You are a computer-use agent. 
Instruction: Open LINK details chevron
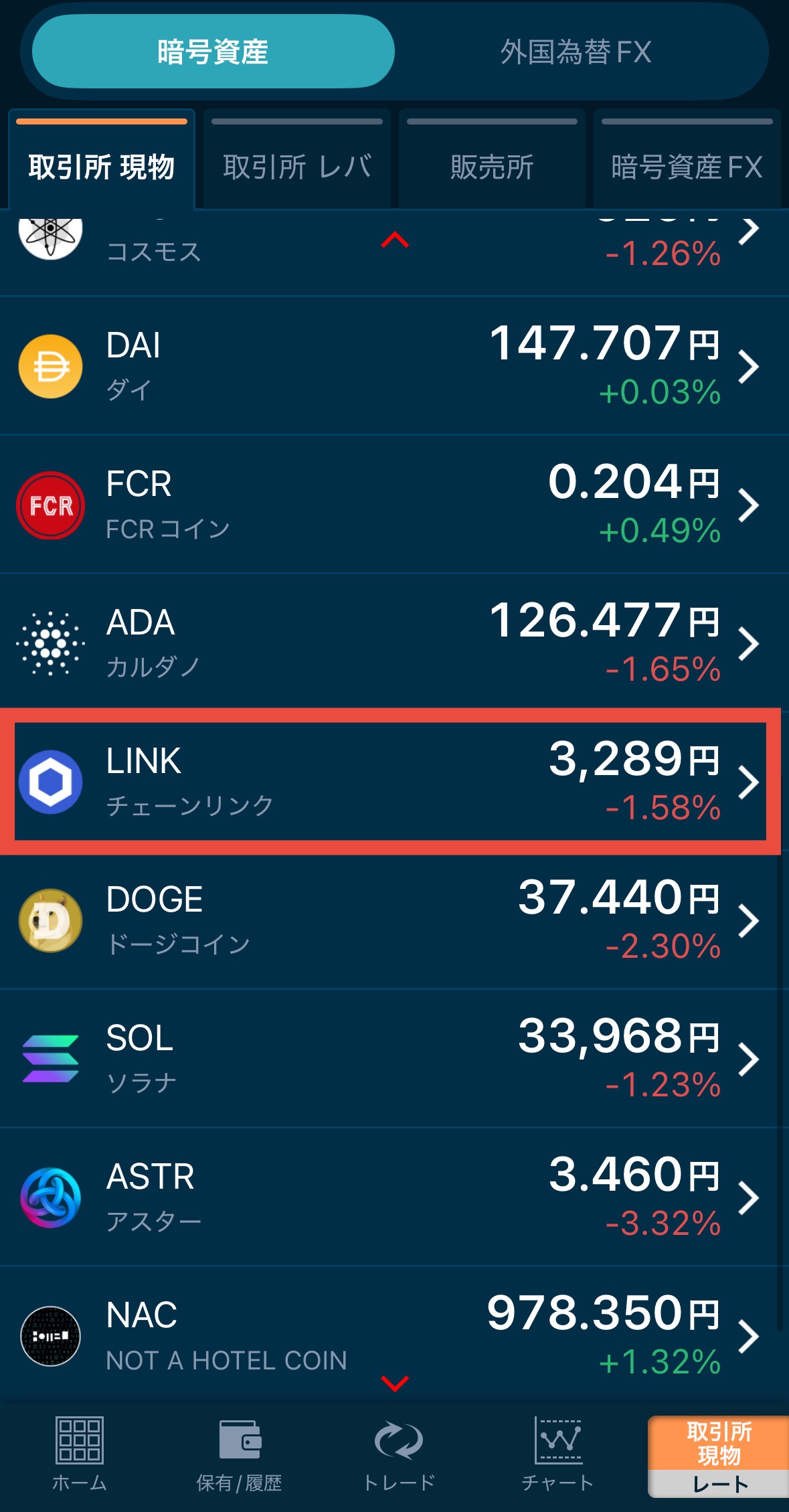pos(748,782)
